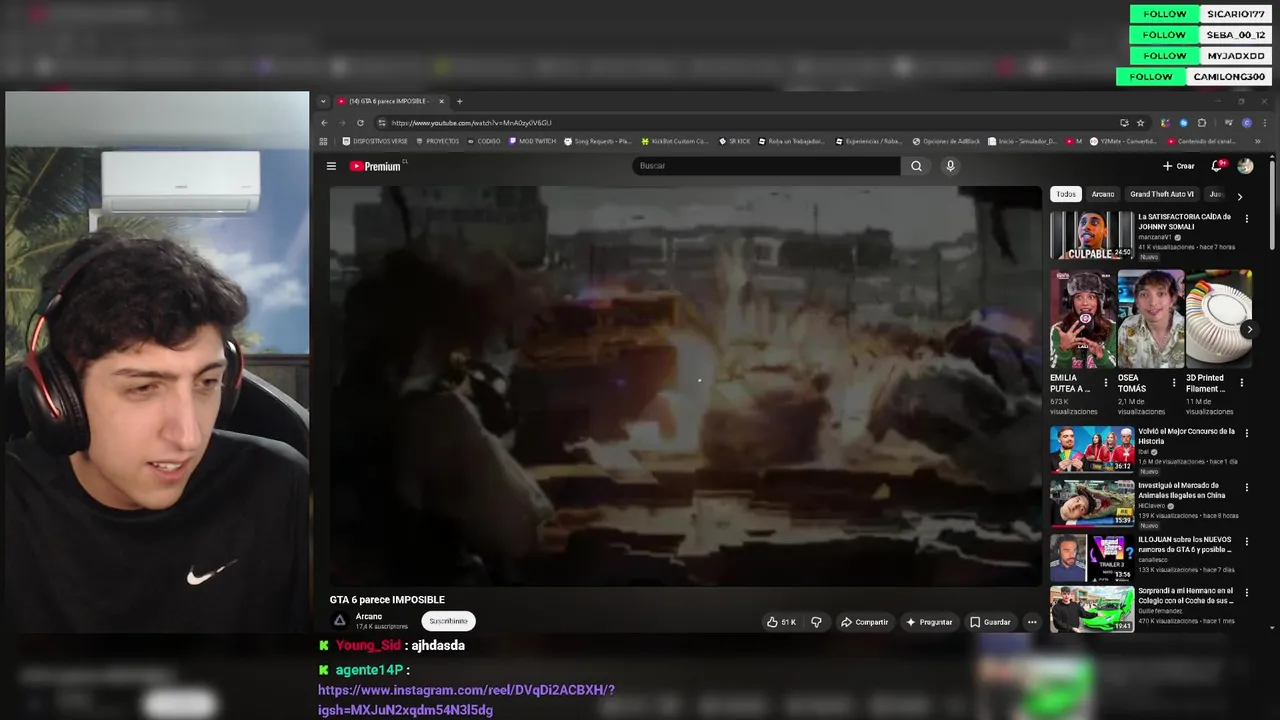This screenshot has width=1280, height=720.
Task: Open options for OSEA TOMÁS short
Action: coord(1174,382)
